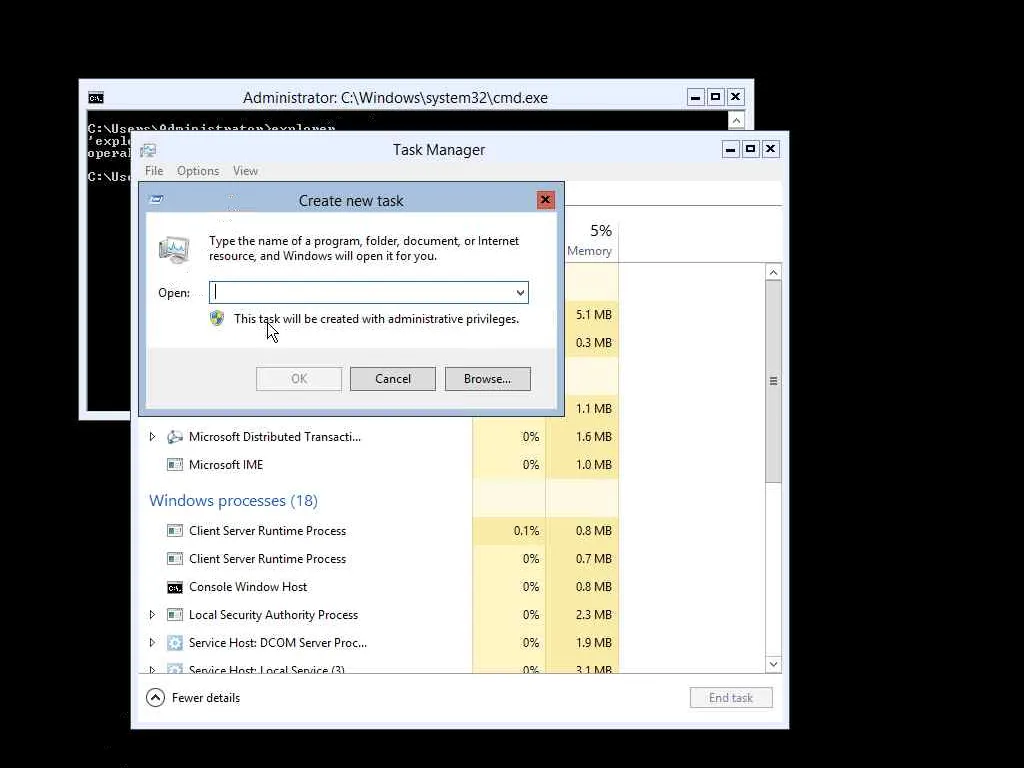Click the Service Host DCOM gear icon
Viewport: 1024px width, 768px height.
174,643
